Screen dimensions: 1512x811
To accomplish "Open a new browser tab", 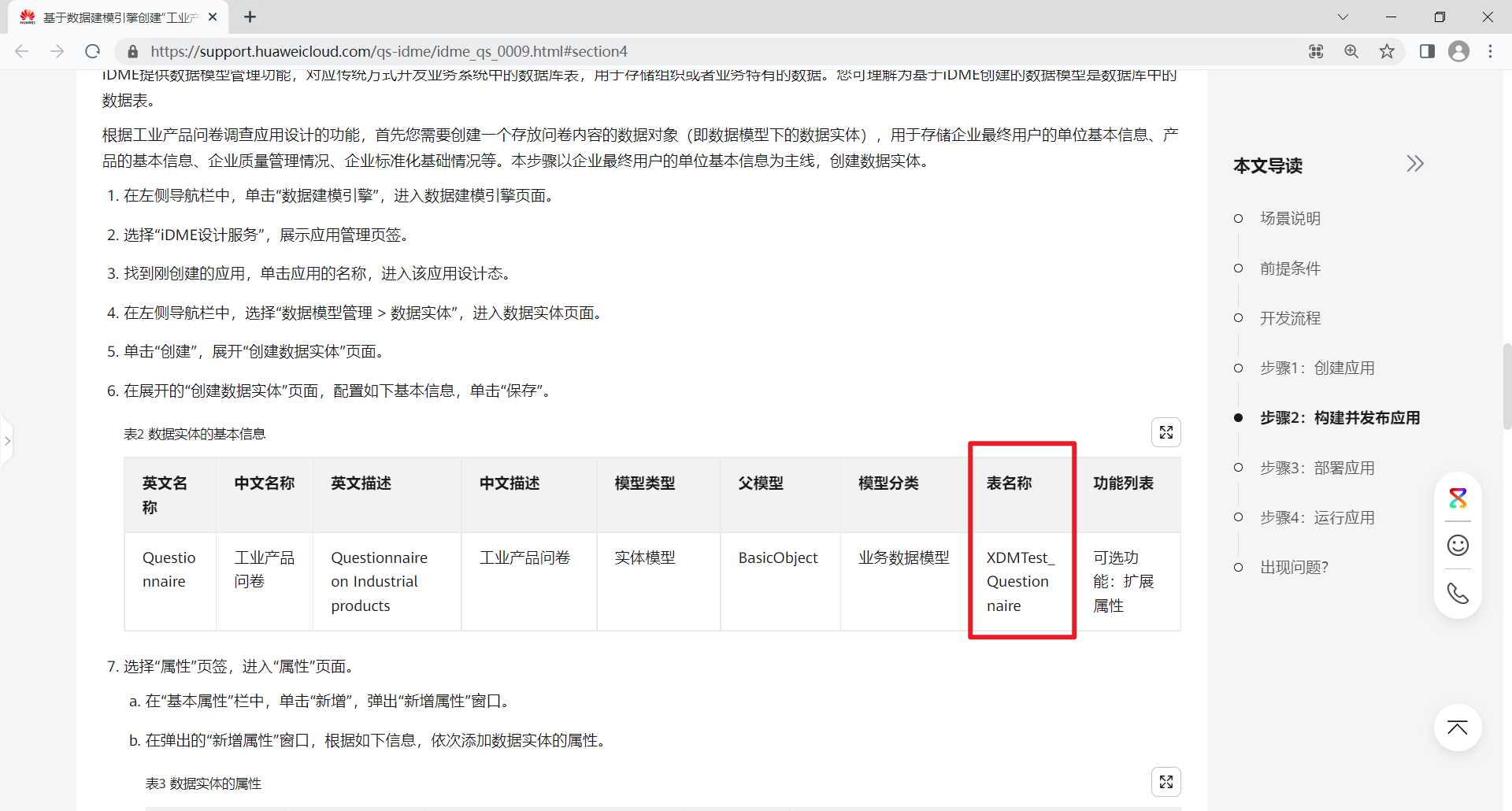I will tap(250, 17).
